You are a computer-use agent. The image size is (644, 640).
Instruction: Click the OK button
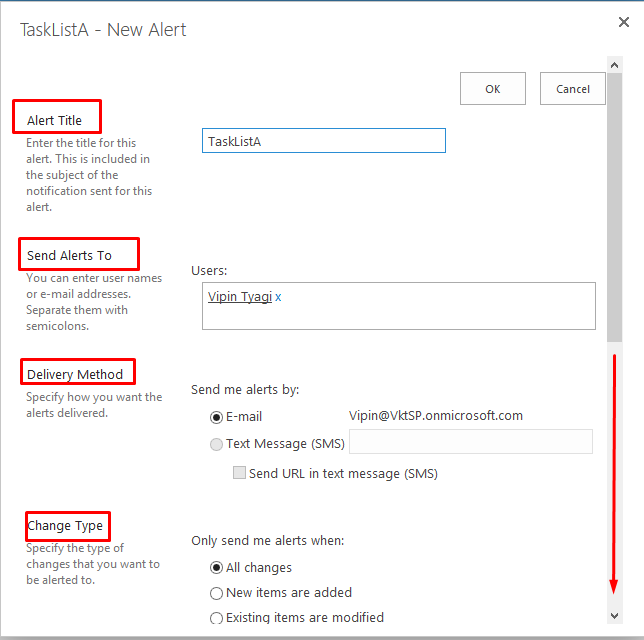click(492, 89)
